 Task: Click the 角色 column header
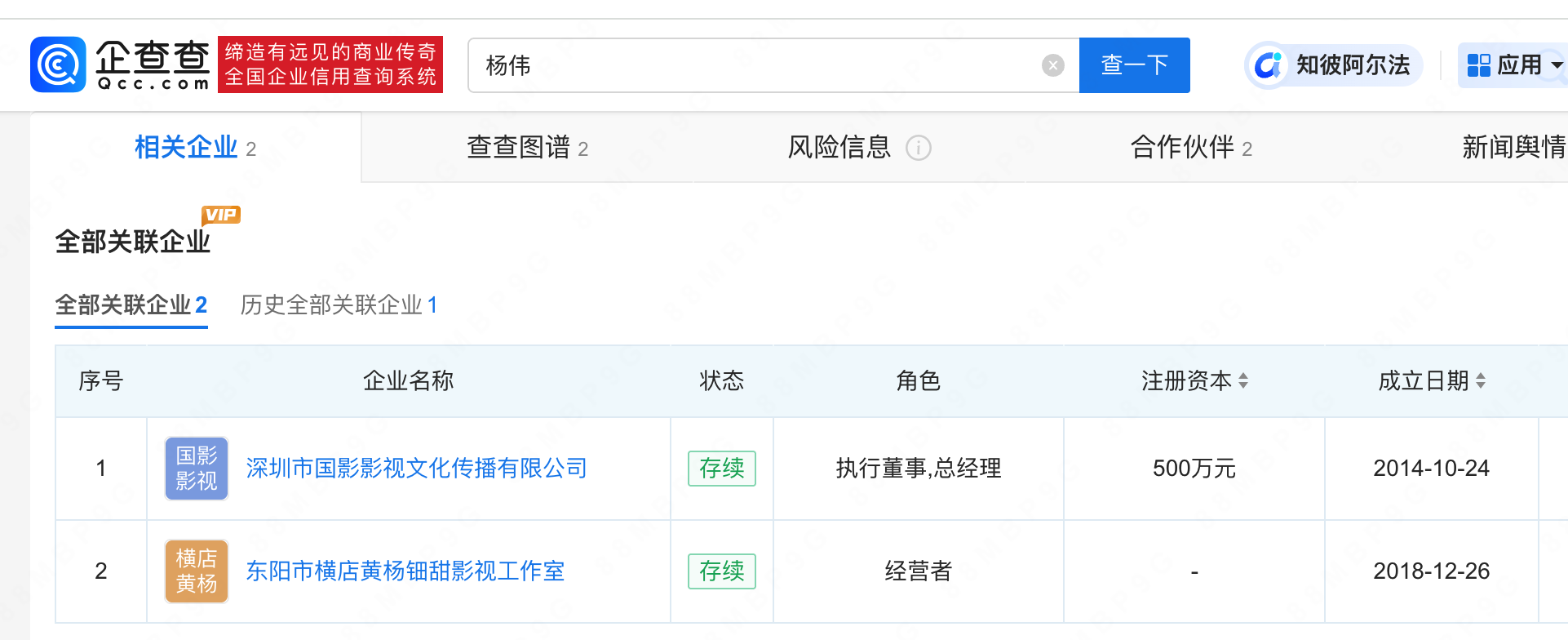[x=919, y=380]
